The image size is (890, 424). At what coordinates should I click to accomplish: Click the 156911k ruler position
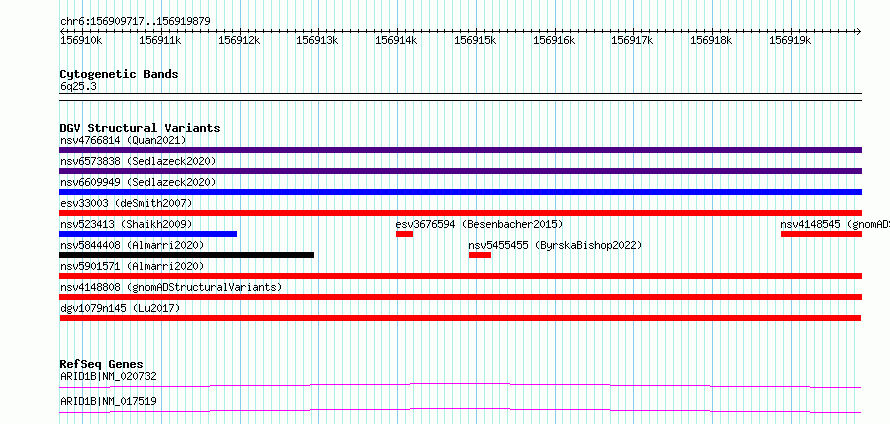(160, 40)
